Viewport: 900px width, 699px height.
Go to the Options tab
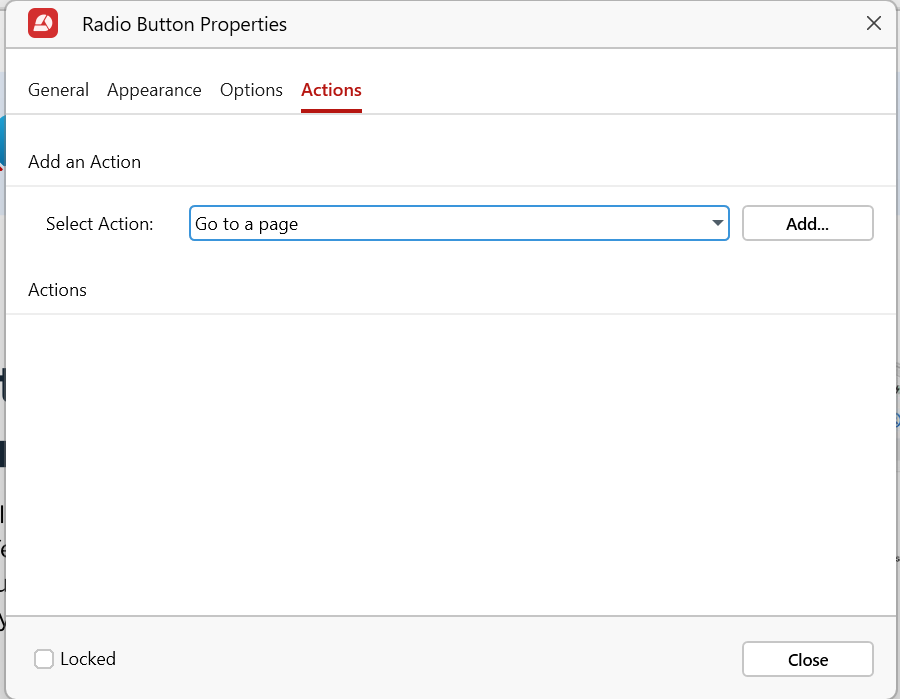click(251, 90)
